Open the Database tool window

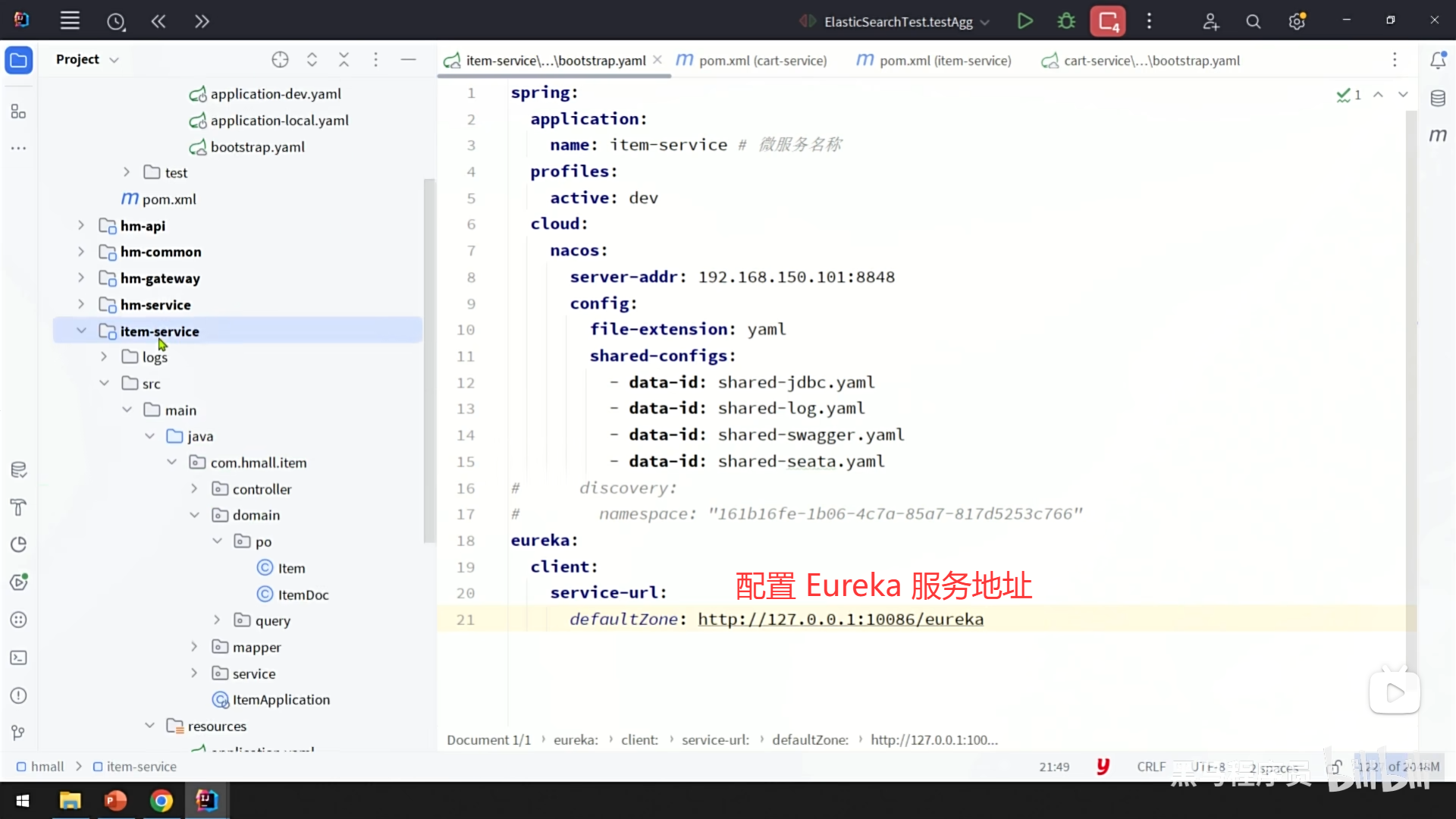coord(1438,98)
